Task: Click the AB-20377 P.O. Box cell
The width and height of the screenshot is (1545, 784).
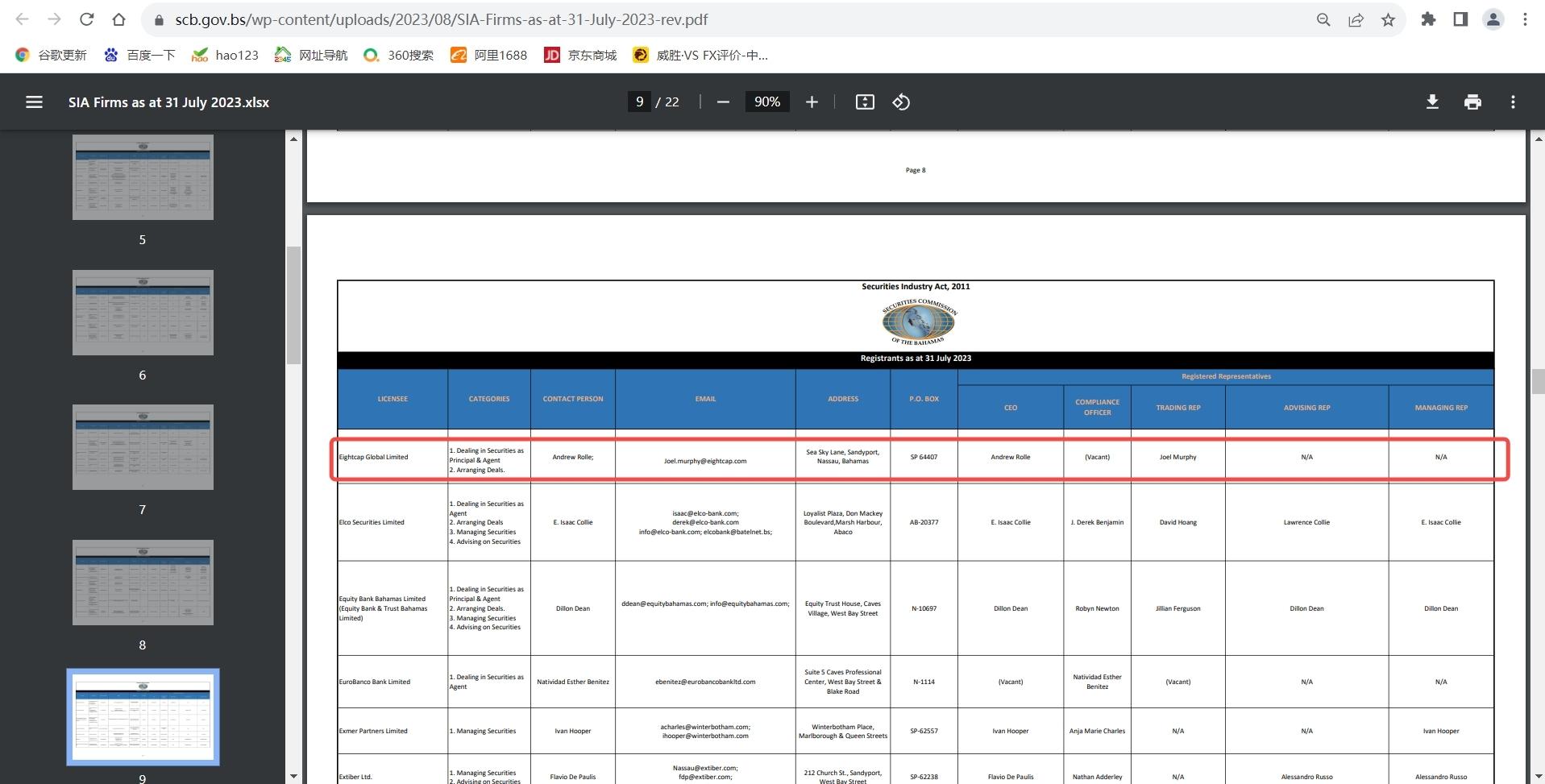Action: pyautogui.click(x=924, y=522)
